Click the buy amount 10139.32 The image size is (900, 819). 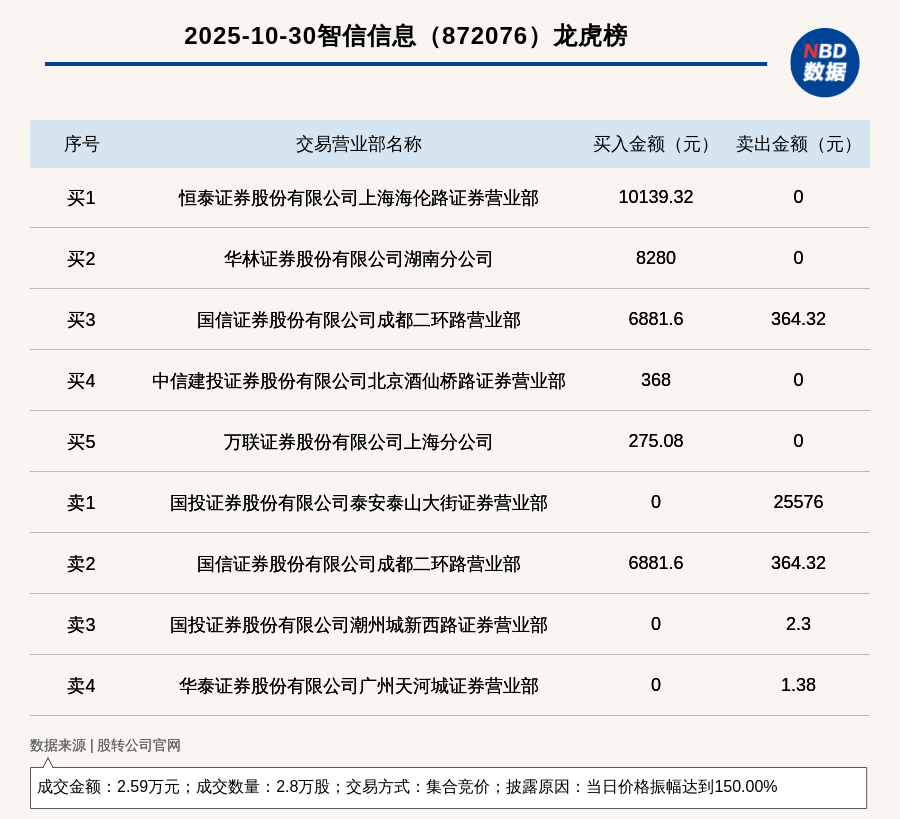pos(655,197)
